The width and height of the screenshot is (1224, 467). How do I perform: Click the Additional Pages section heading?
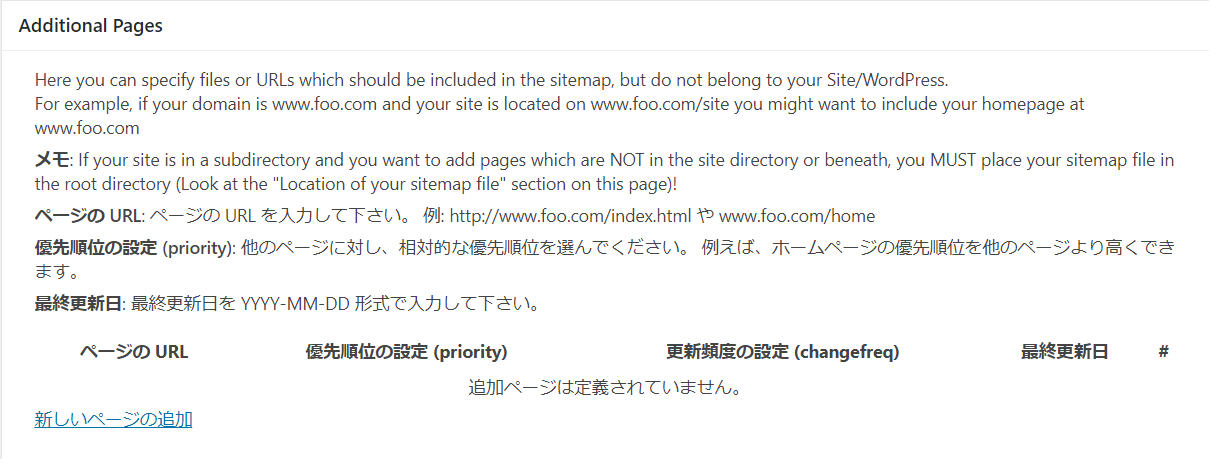point(91,26)
